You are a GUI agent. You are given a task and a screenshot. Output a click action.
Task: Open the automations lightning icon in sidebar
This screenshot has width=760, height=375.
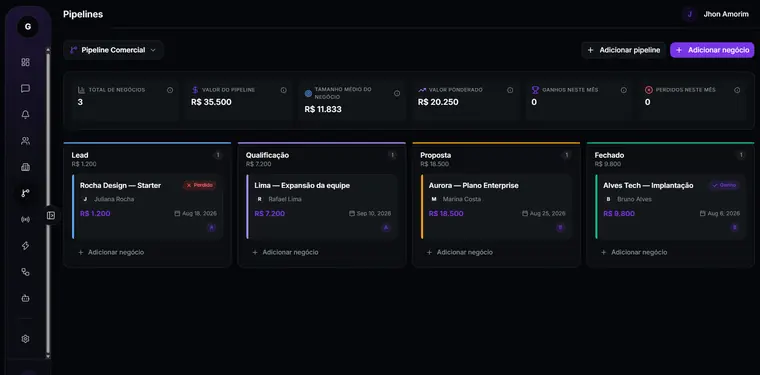click(x=26, y=246)
